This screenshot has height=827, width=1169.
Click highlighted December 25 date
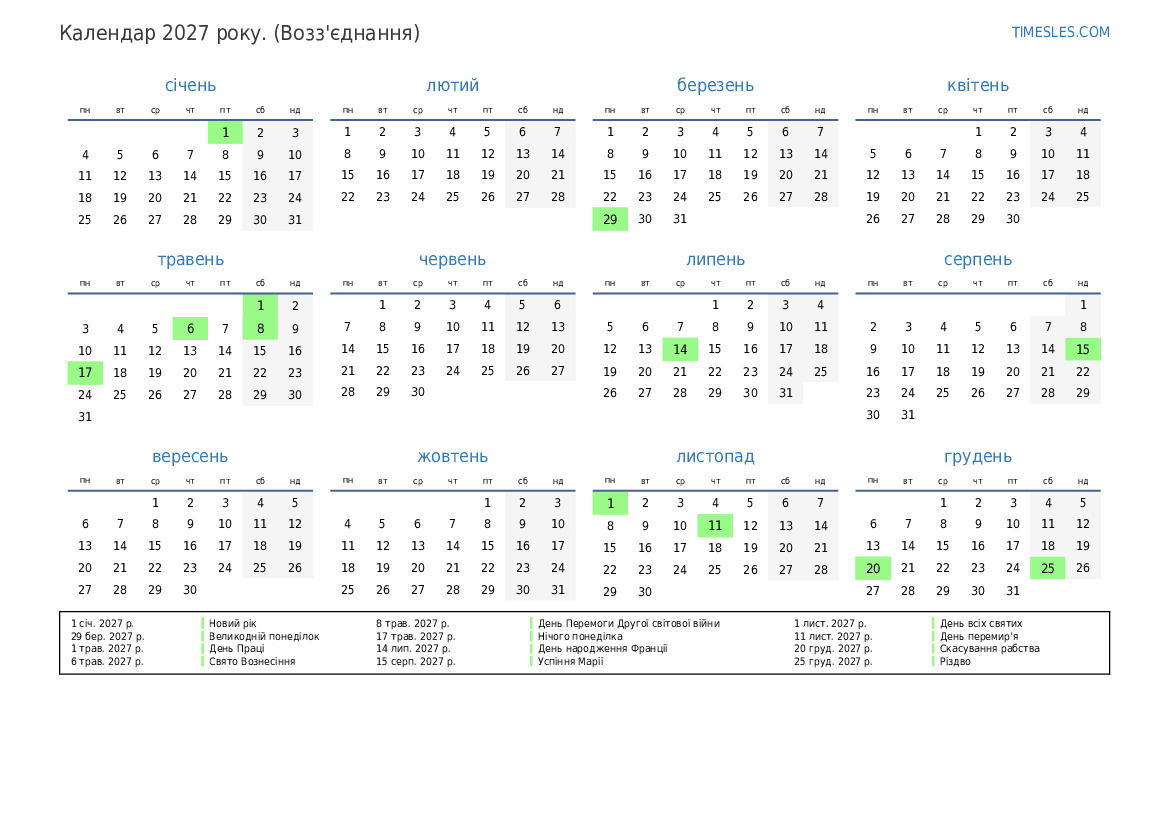coord(1047,568)
